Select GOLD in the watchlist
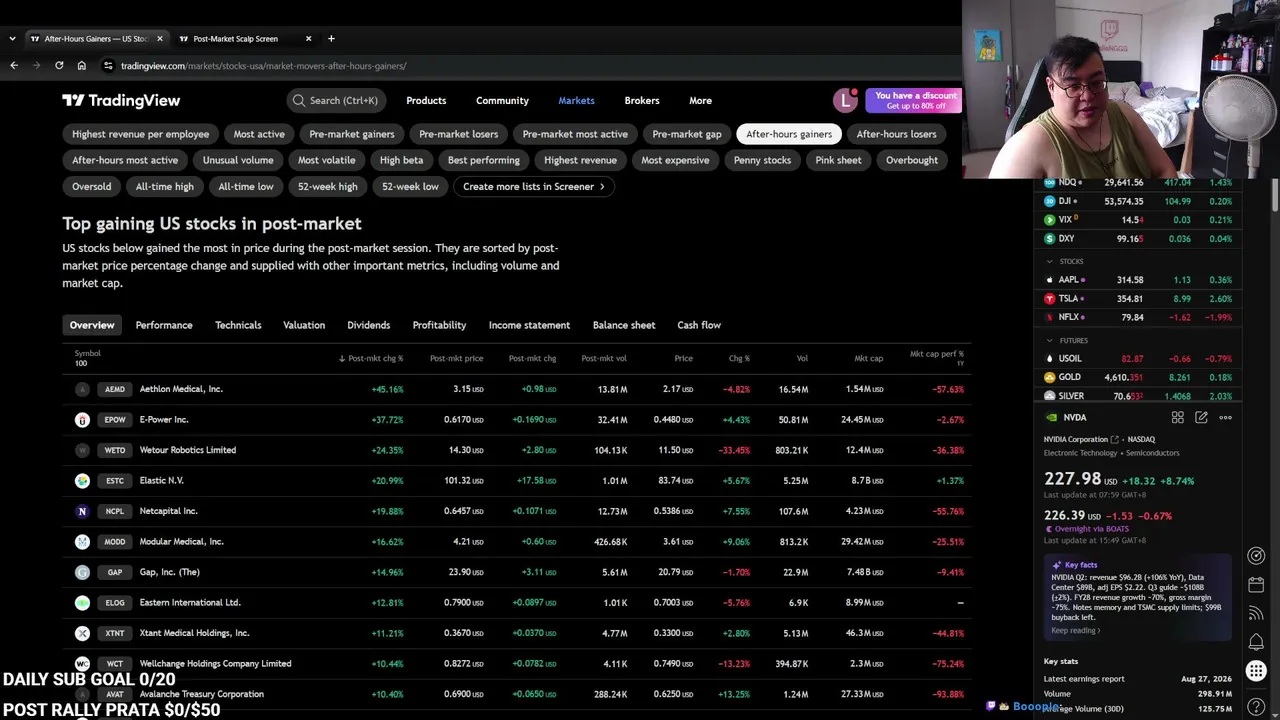The width and height of the screenshot is (1280, 720). (x=1139, y=377)
